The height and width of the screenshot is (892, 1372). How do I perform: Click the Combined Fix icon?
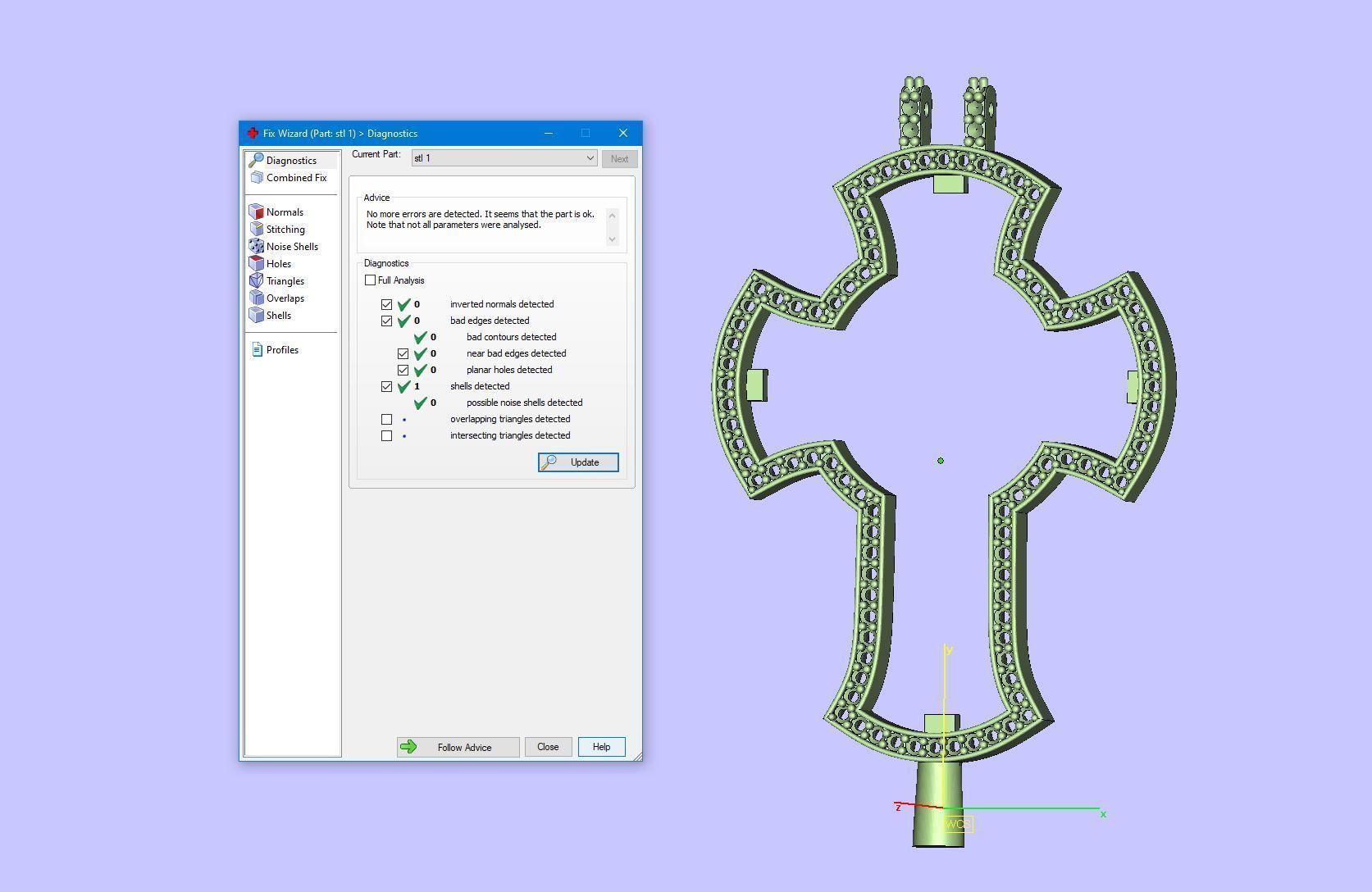coord(257,177)
